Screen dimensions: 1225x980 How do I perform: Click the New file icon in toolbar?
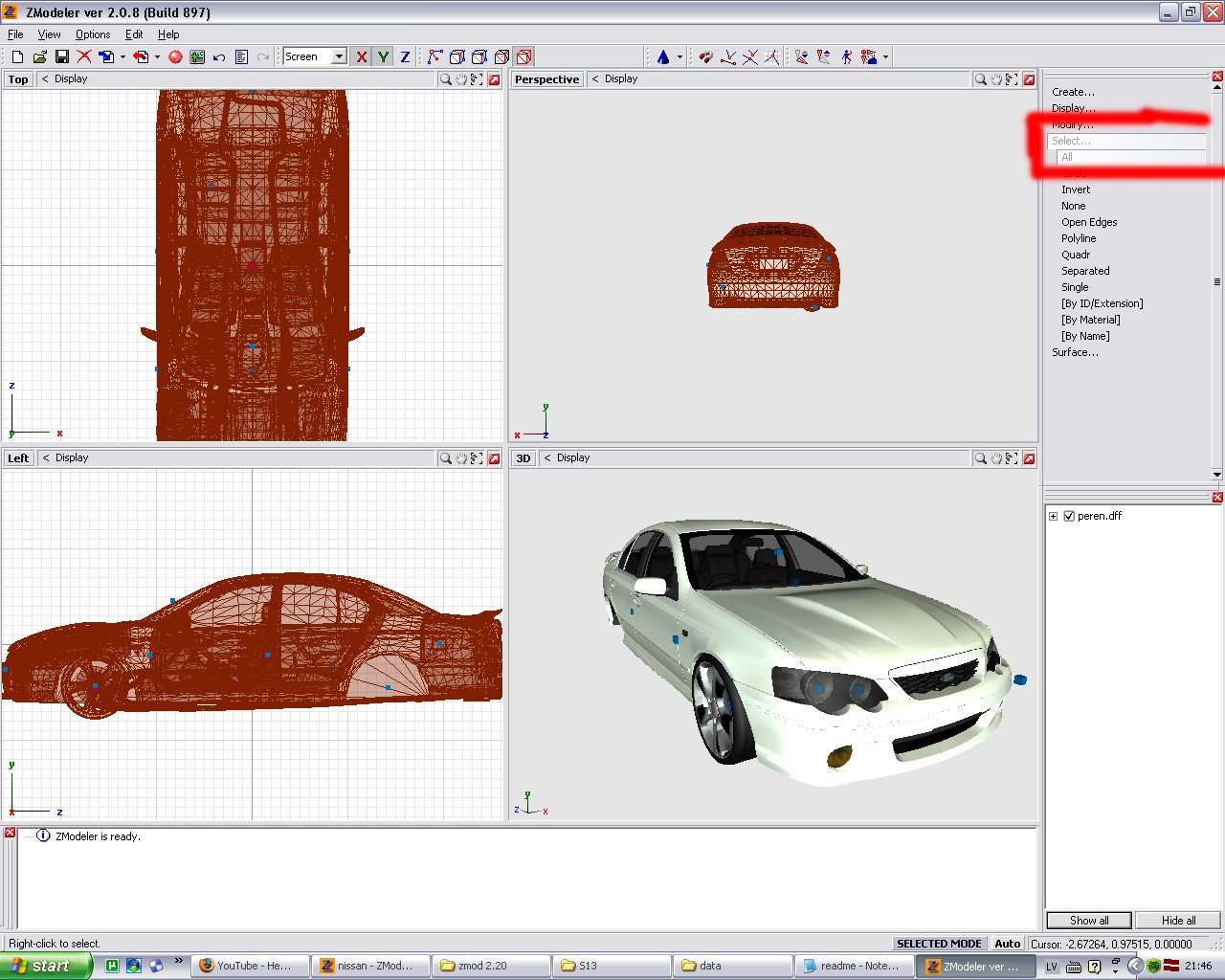coord(17,57)
